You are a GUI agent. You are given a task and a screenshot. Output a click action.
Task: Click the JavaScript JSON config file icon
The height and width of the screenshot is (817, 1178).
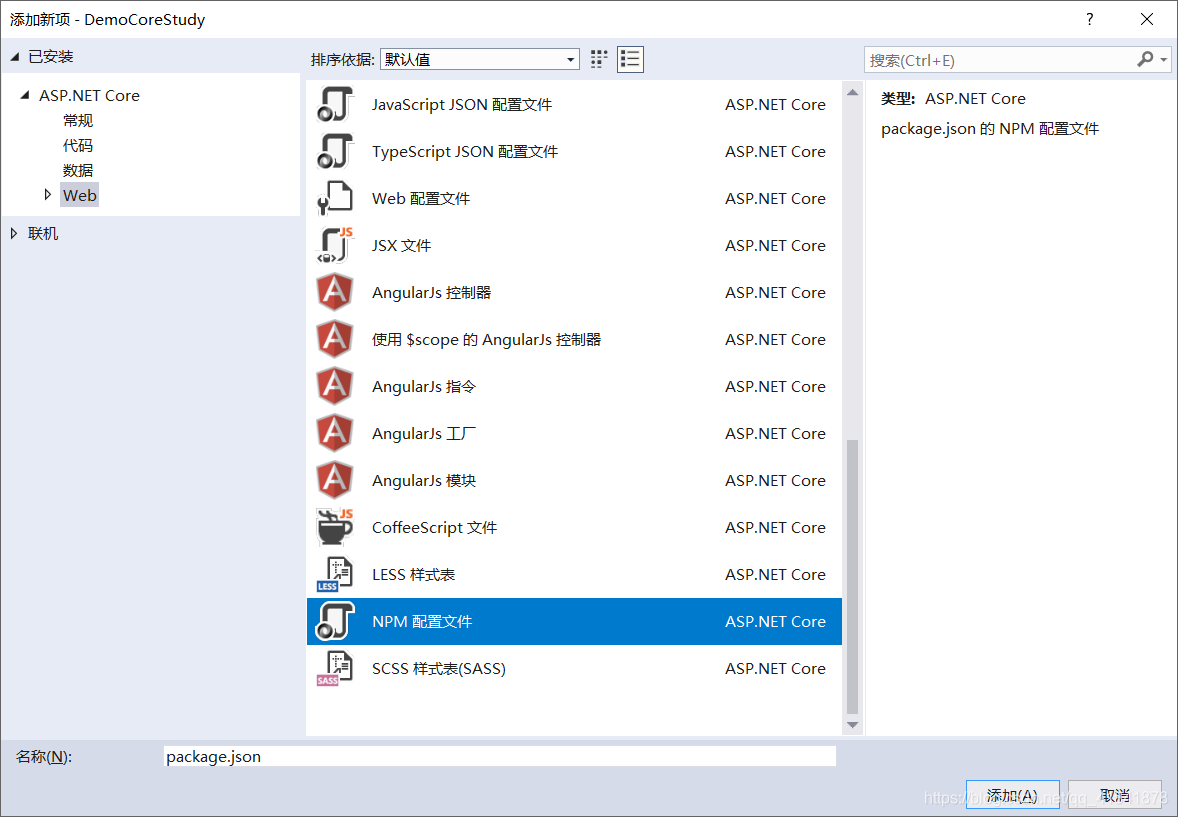pyautogui.click(x=335, y=104)
